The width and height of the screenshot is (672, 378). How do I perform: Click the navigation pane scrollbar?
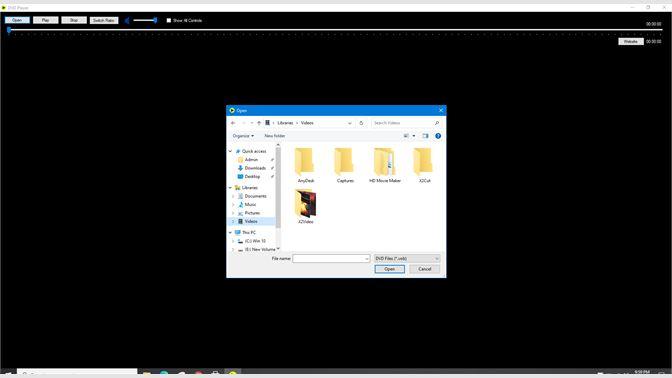click(x=278, y=189)
